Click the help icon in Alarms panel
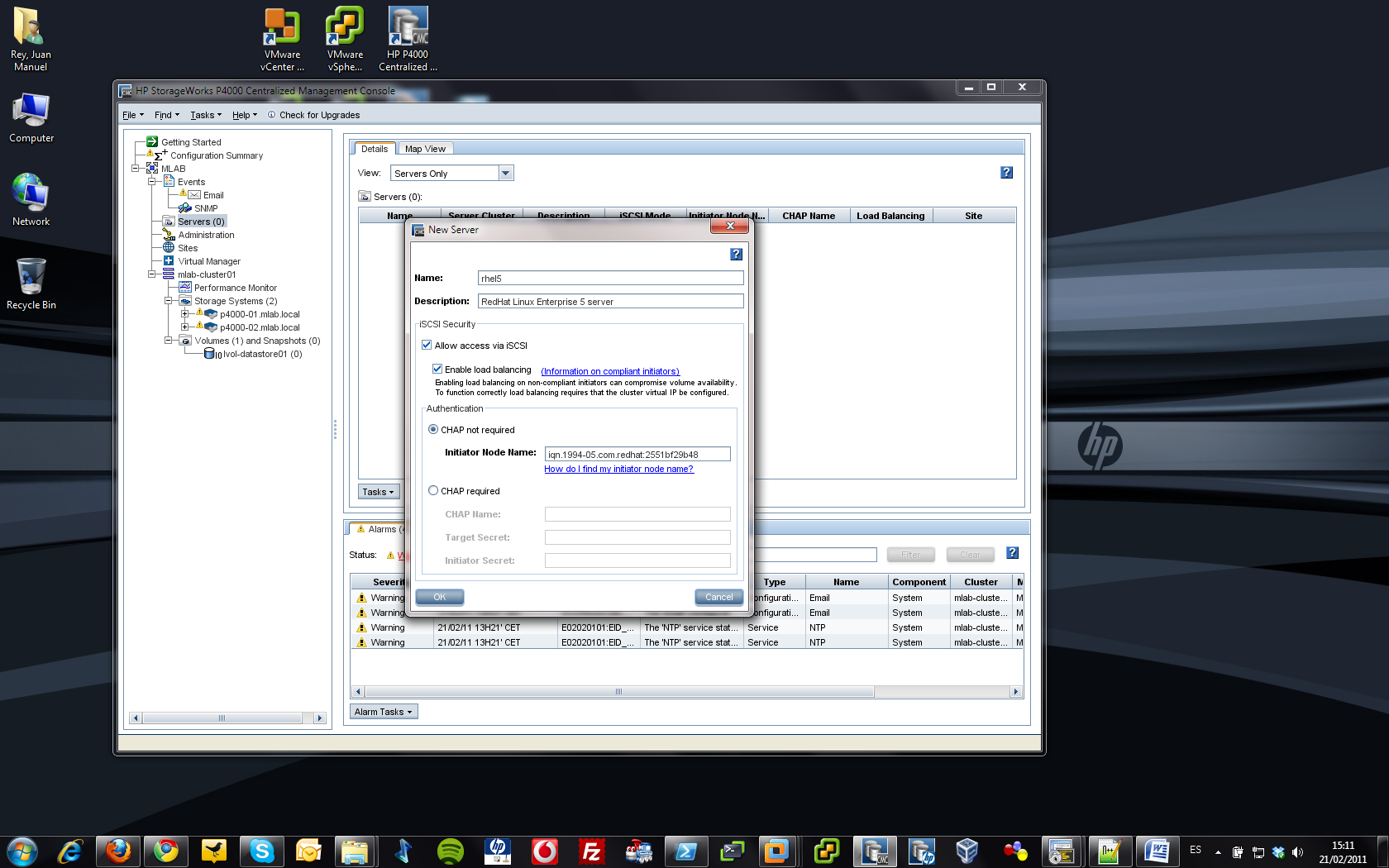 point(1012,554)
